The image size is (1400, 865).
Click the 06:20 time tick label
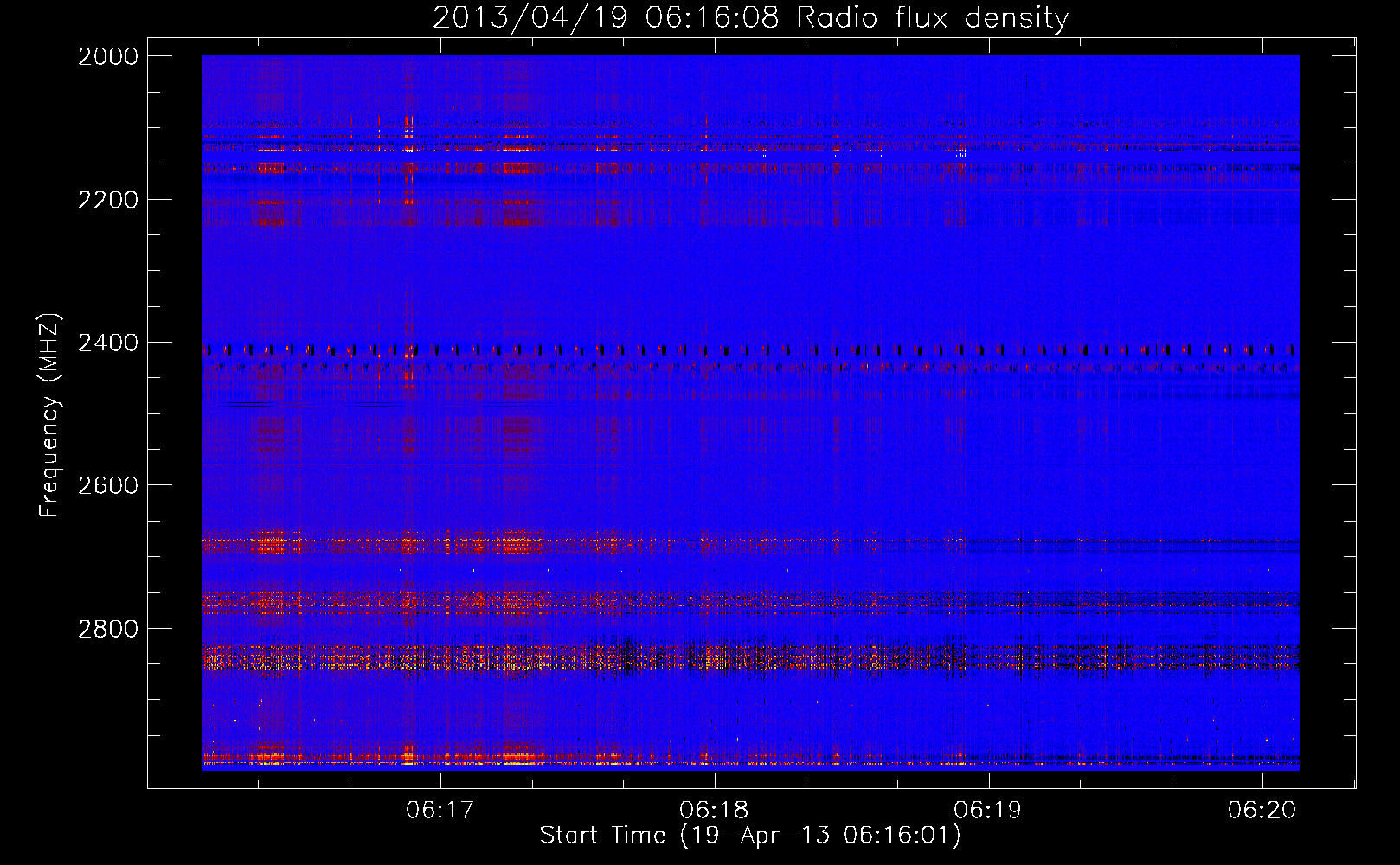[1262, 811]
